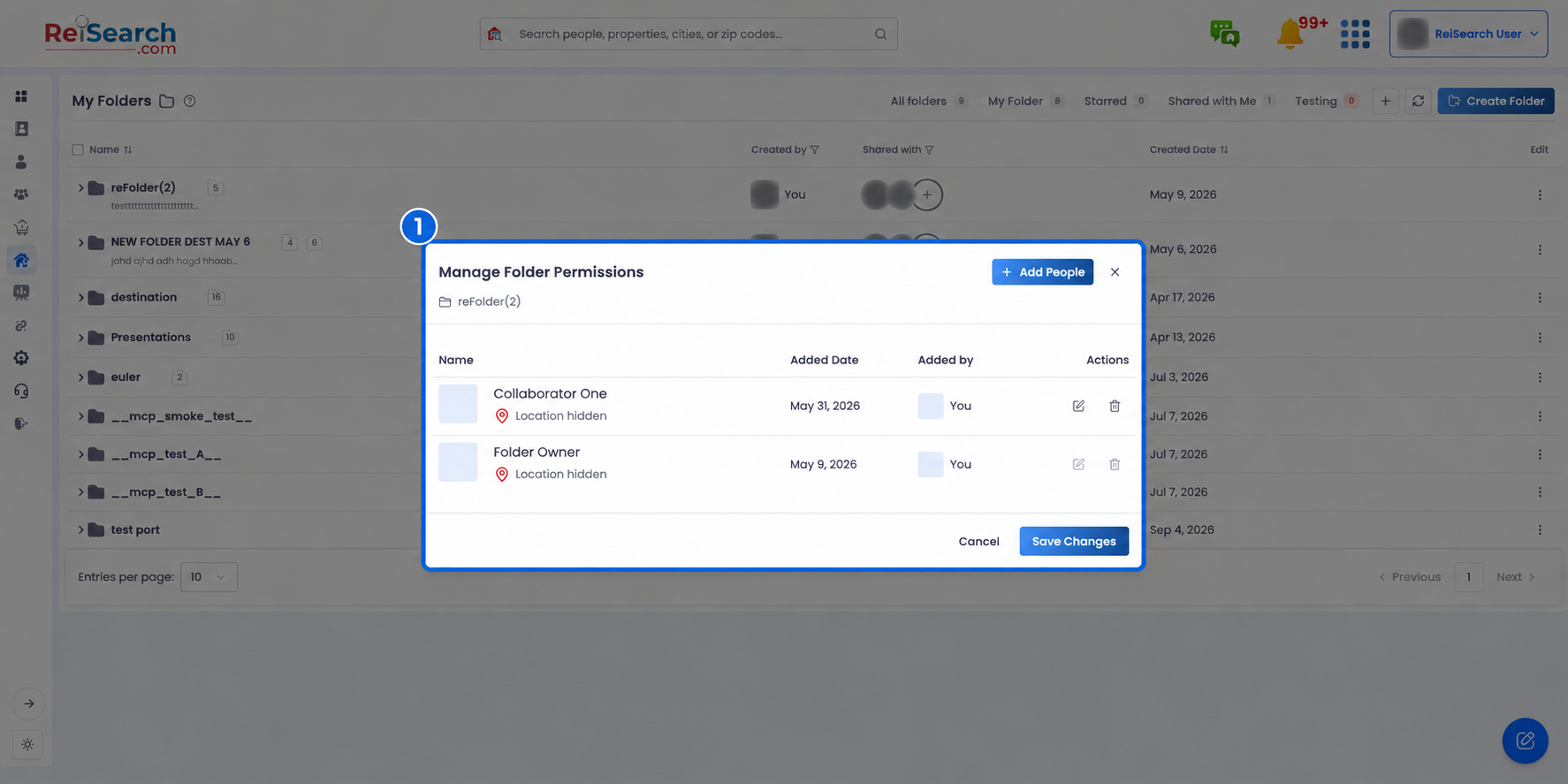Open the settings gear sidebar icon
Viewport: 1568px width, 784px height.
pyautogui.click(x=21, y=358)
